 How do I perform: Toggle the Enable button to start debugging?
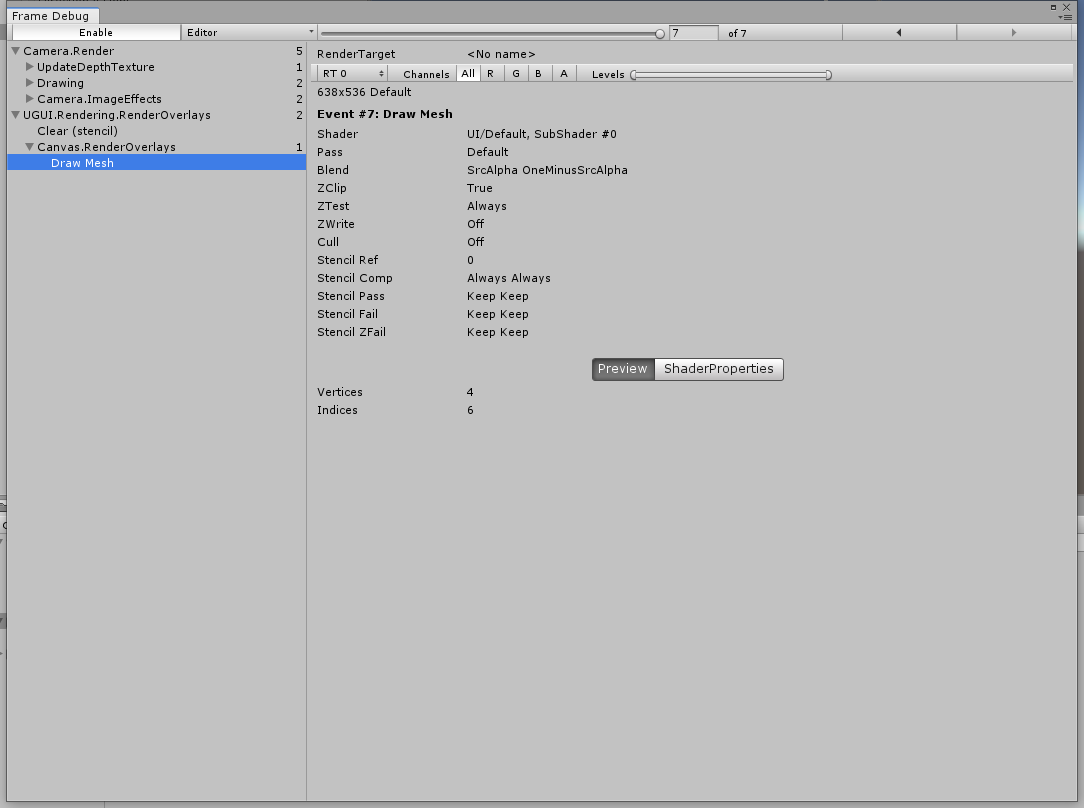tap(94, 32)
